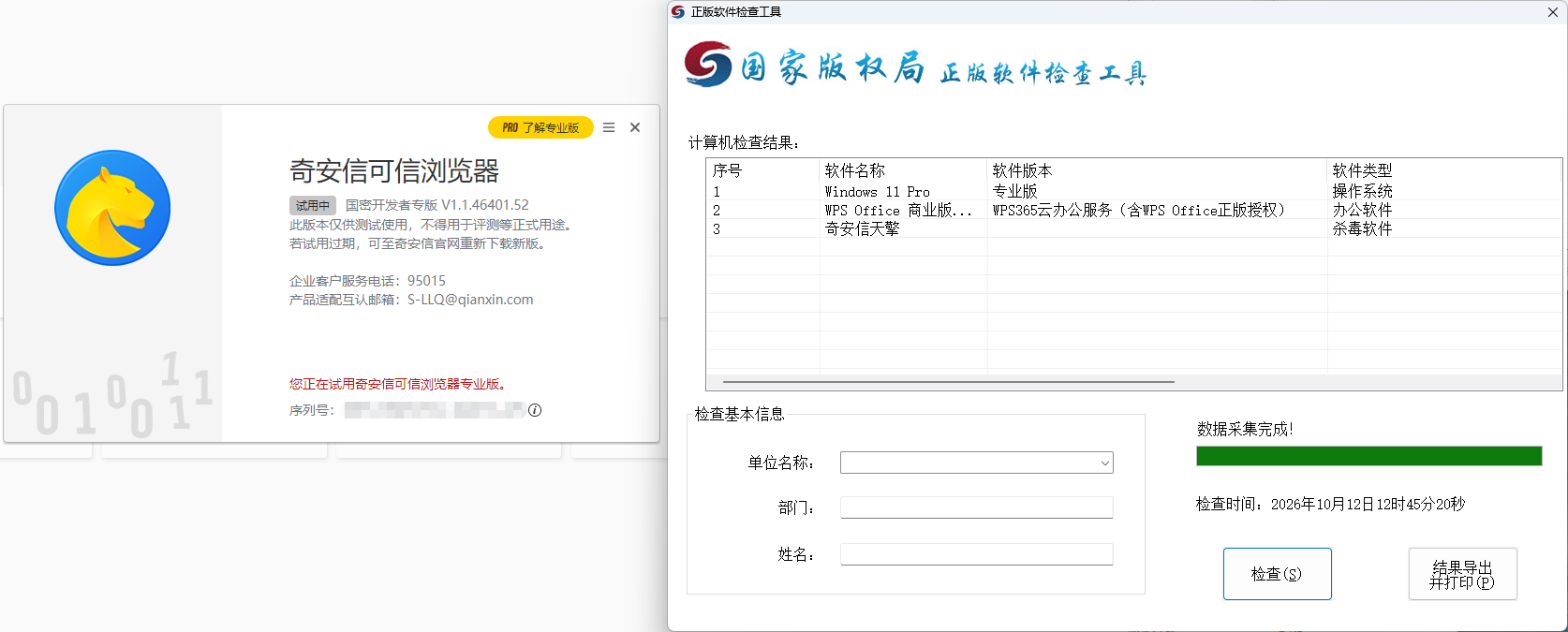Click the results table horizontal scrollbar
Screen dimensions: 1568x632
[x=948, y=382]
